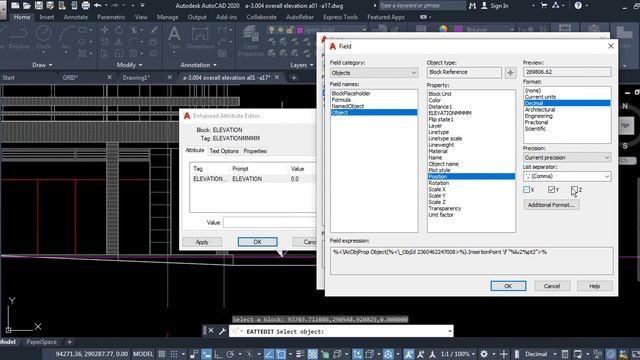
Task: Click the New drawing icon in quick access toolbar
Action: click(x=15, y=6)
